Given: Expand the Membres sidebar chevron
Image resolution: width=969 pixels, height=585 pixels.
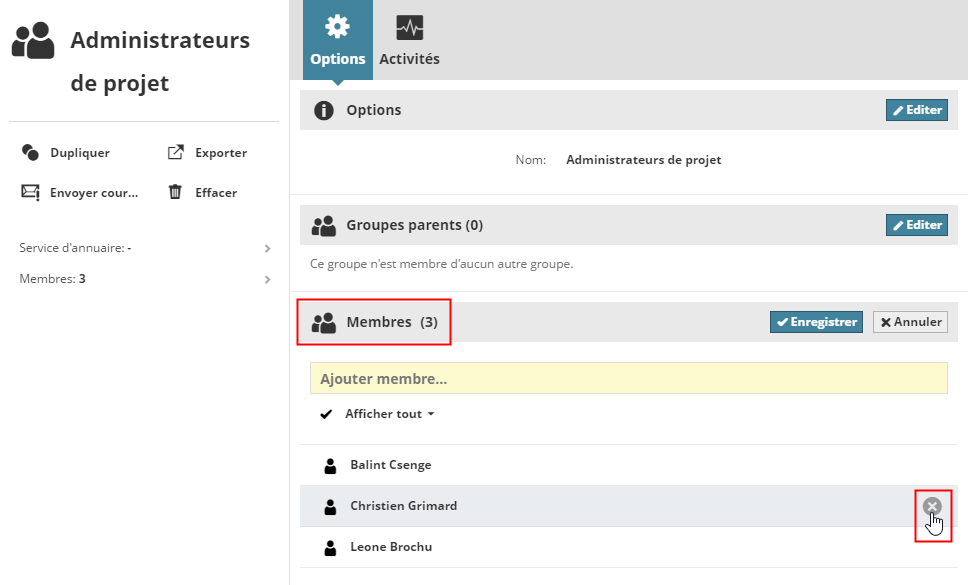Looking at the screenshot, I should pos(267,279).
